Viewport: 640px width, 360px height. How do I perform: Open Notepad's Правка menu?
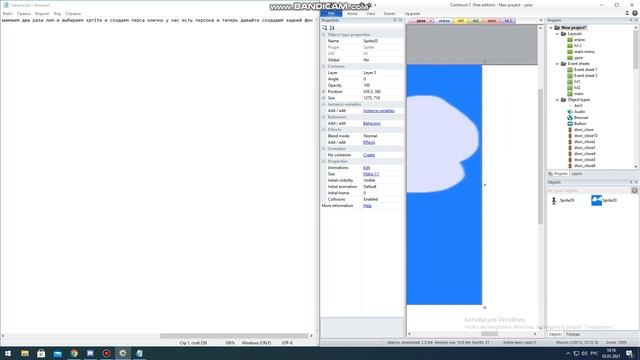[24, 13]
